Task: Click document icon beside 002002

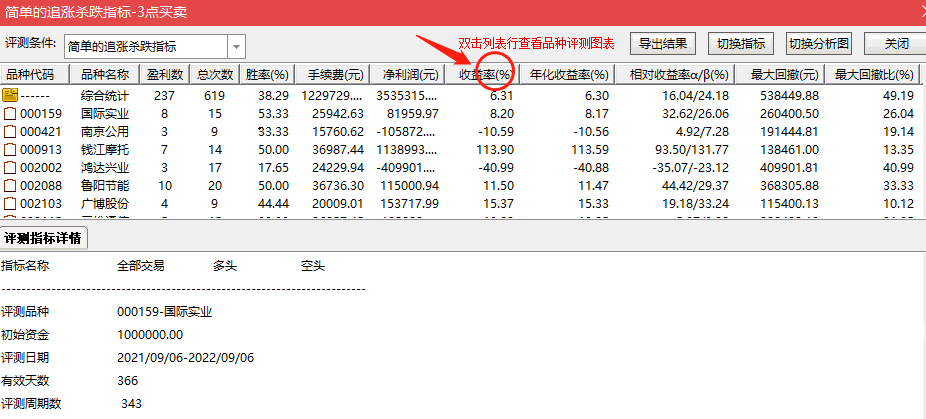Action: pos(9,168)
